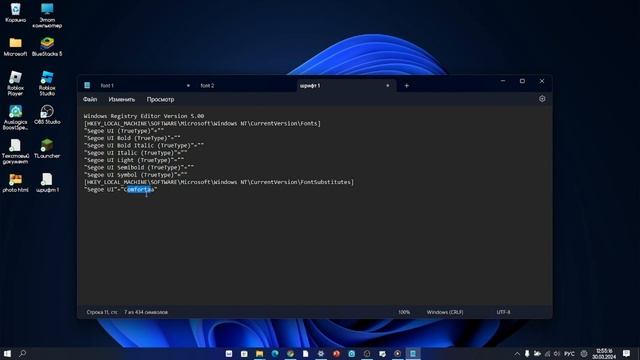This screenshot has width=640, height=360.
Task: Click the volume icon in system tray
Action: click(x=557, y=354)
